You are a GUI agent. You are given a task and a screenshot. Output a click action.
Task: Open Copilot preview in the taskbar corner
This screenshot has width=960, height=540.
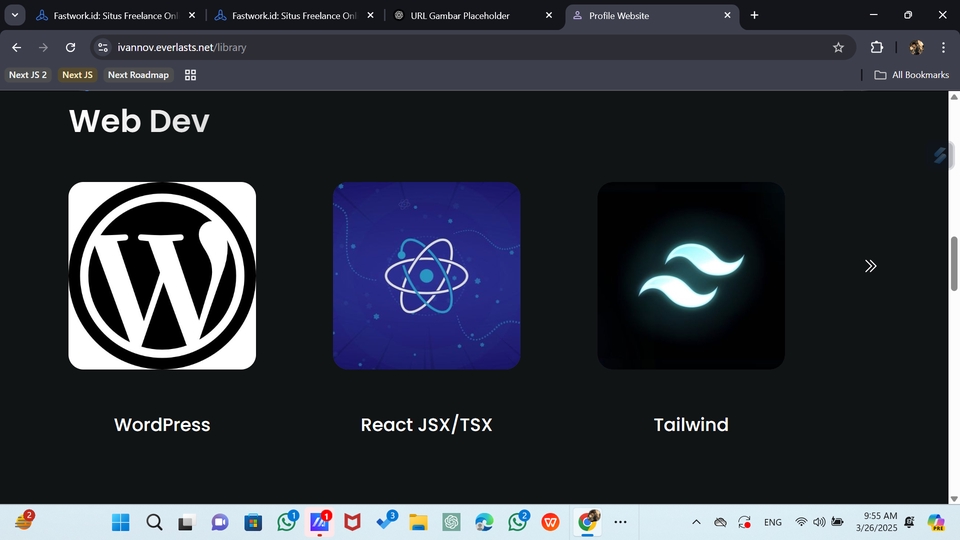936,522
